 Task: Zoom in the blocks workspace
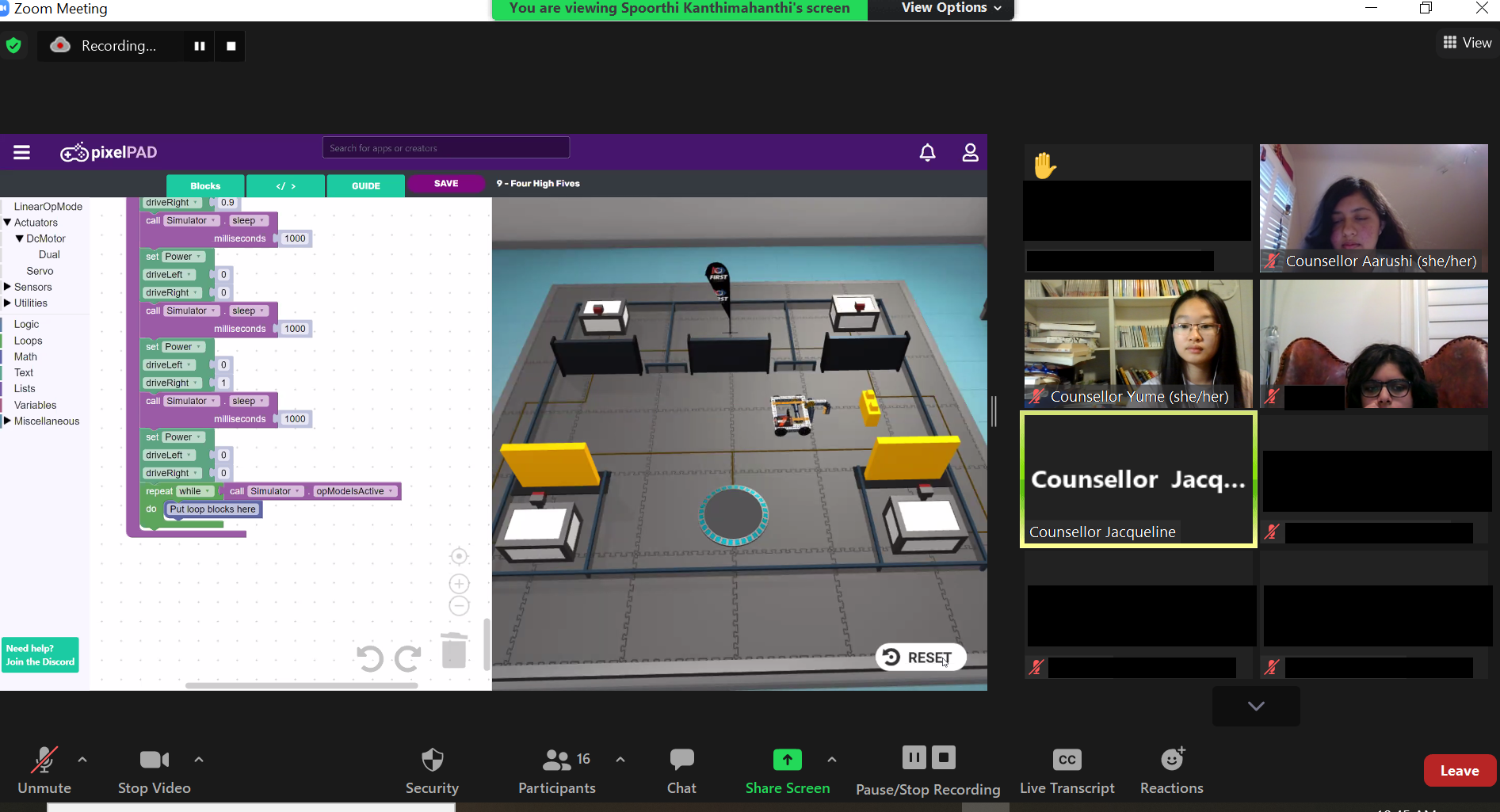(x=459, y=584)
